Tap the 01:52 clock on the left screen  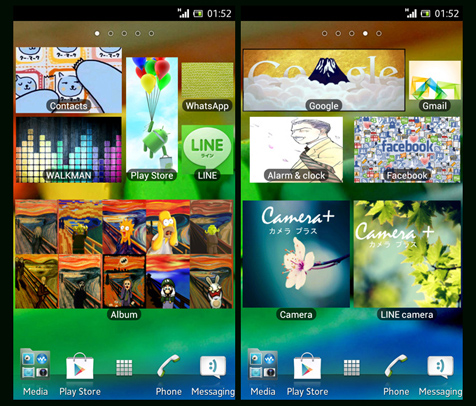point(219,14)
